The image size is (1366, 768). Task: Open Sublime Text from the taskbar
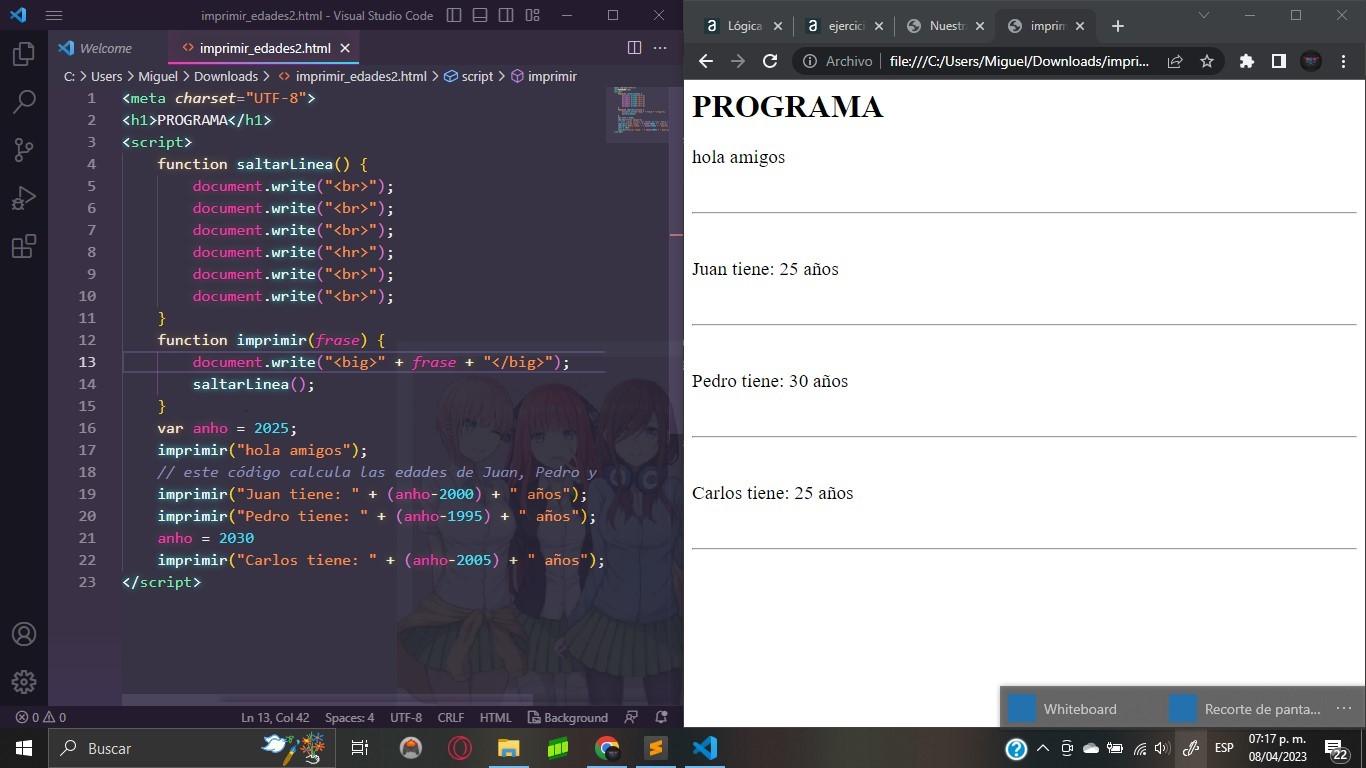click(656, 748)
